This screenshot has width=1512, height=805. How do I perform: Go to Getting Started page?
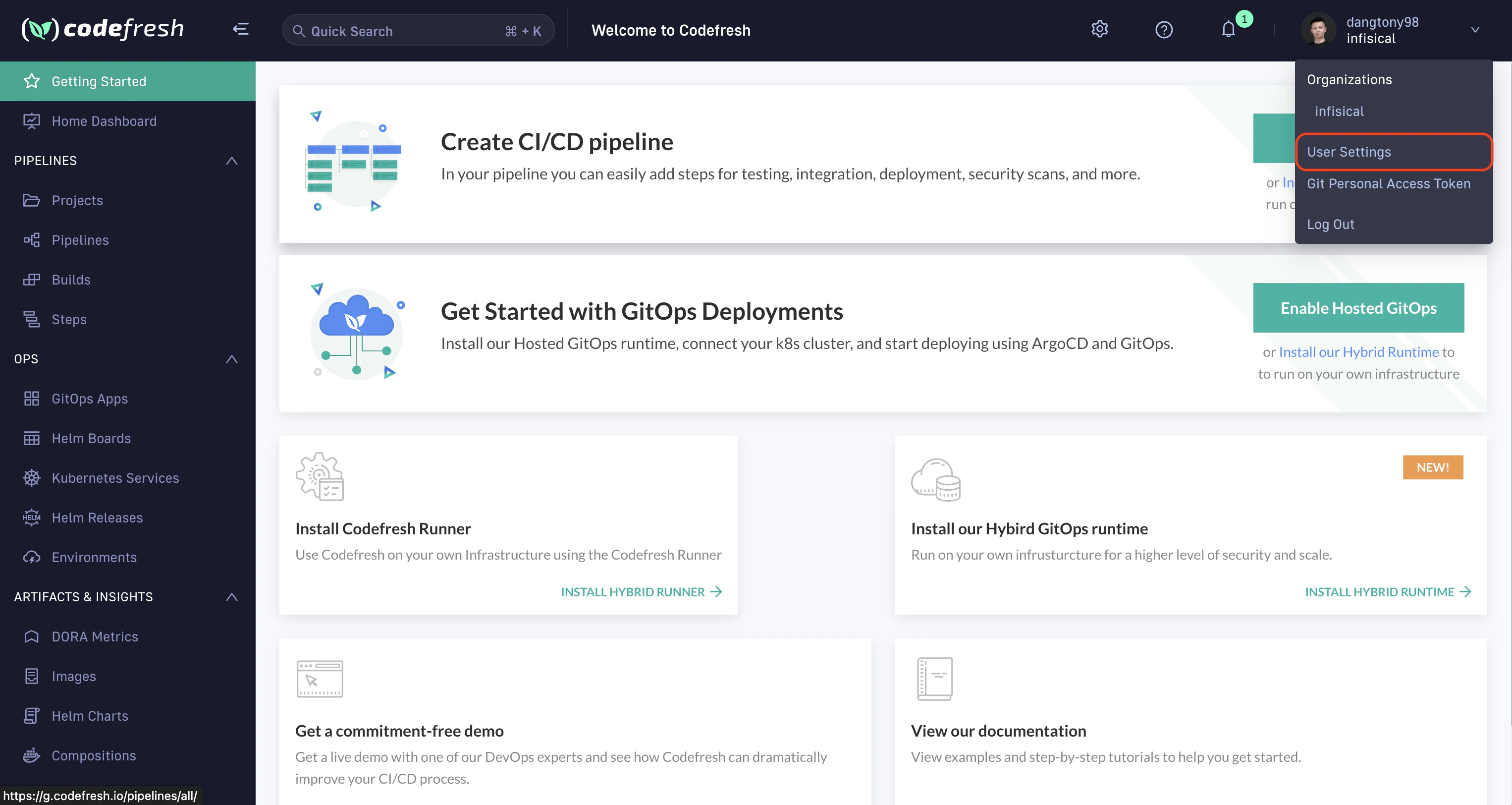[x=127, y=81]
